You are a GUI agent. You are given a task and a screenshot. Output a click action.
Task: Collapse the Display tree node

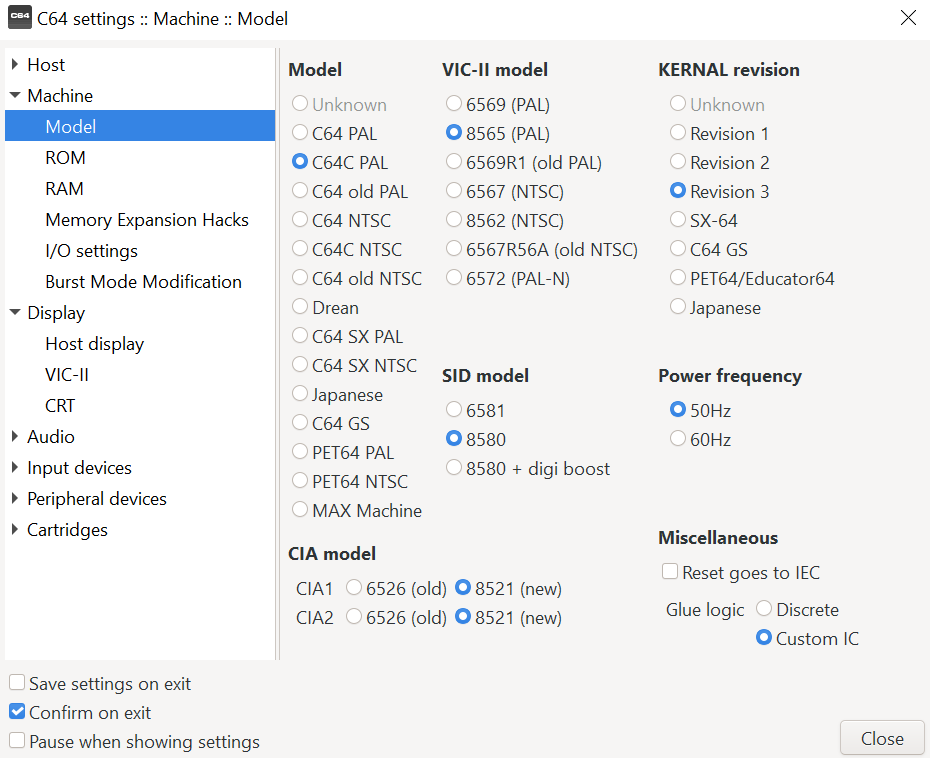[15, 312]
